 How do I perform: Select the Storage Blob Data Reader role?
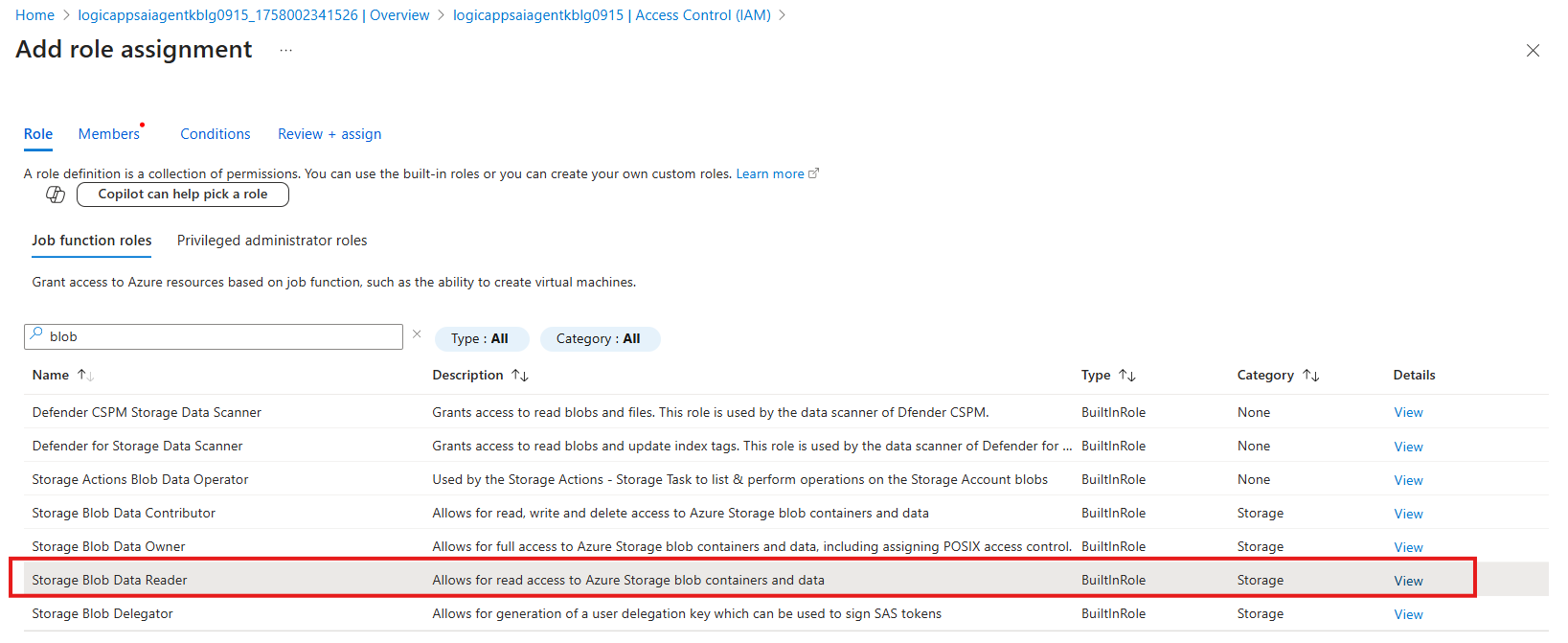pyautogui.click(x=110, y=581)
